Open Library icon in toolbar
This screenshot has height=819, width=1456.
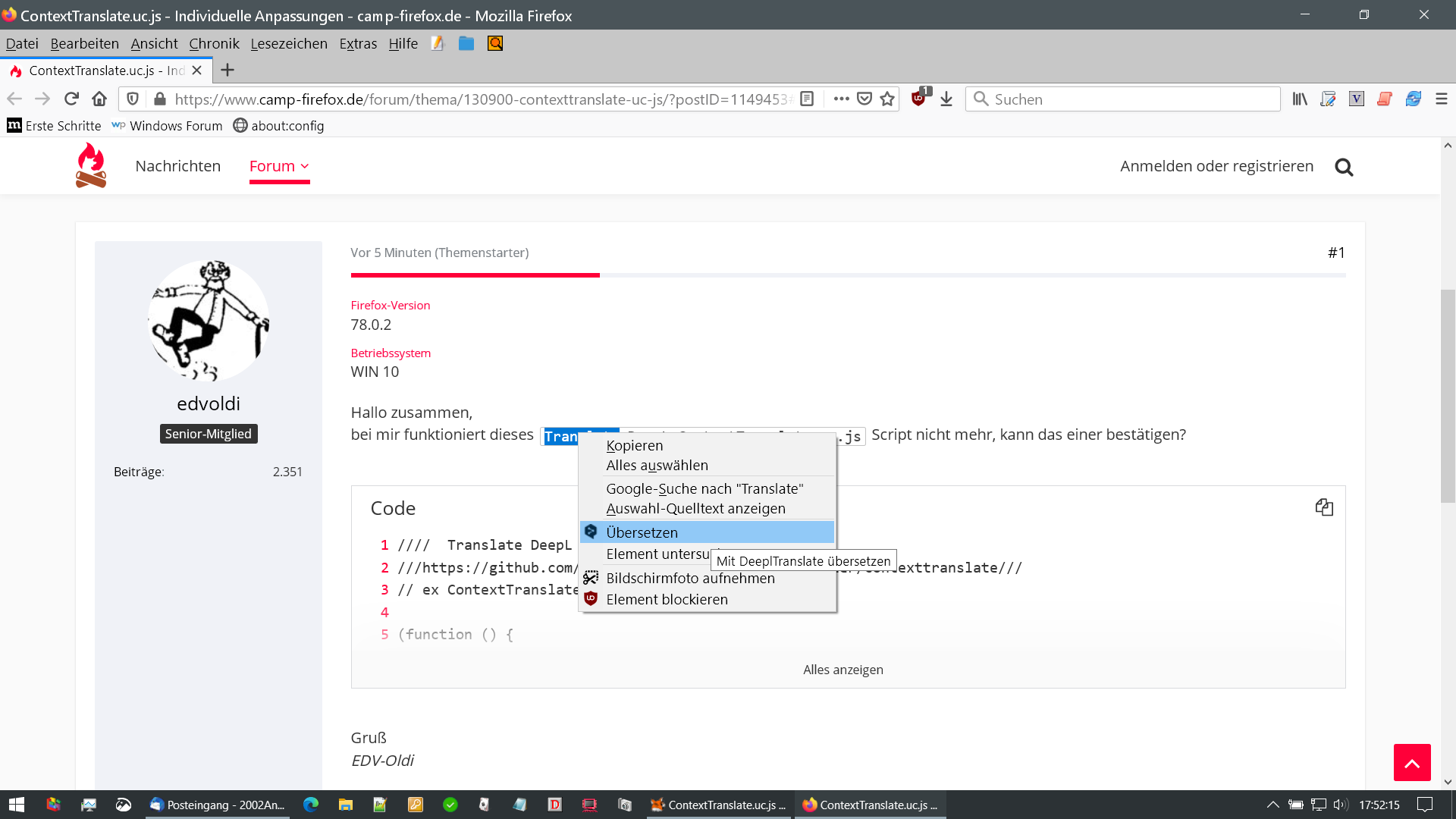(x=1300, y=99)
